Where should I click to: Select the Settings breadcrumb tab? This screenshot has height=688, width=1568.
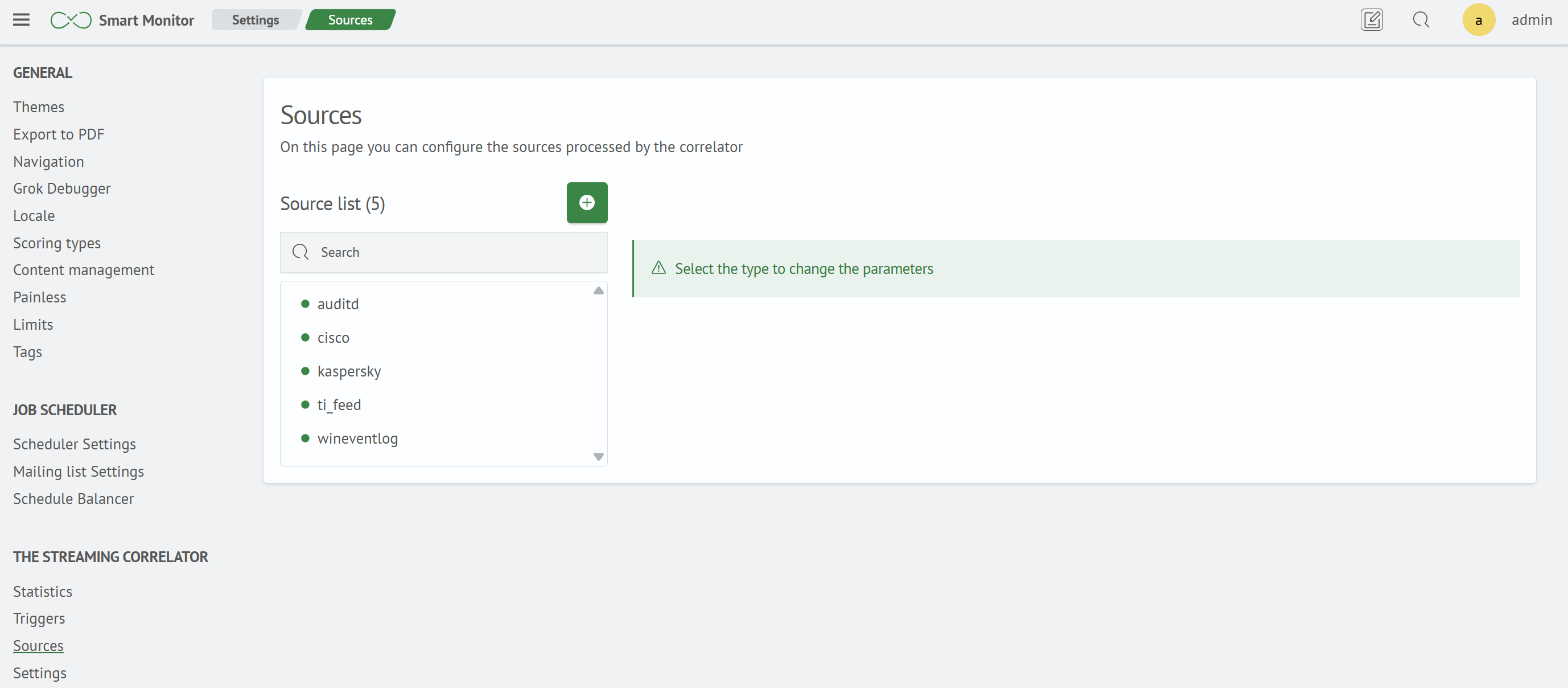tap(255, 20)
